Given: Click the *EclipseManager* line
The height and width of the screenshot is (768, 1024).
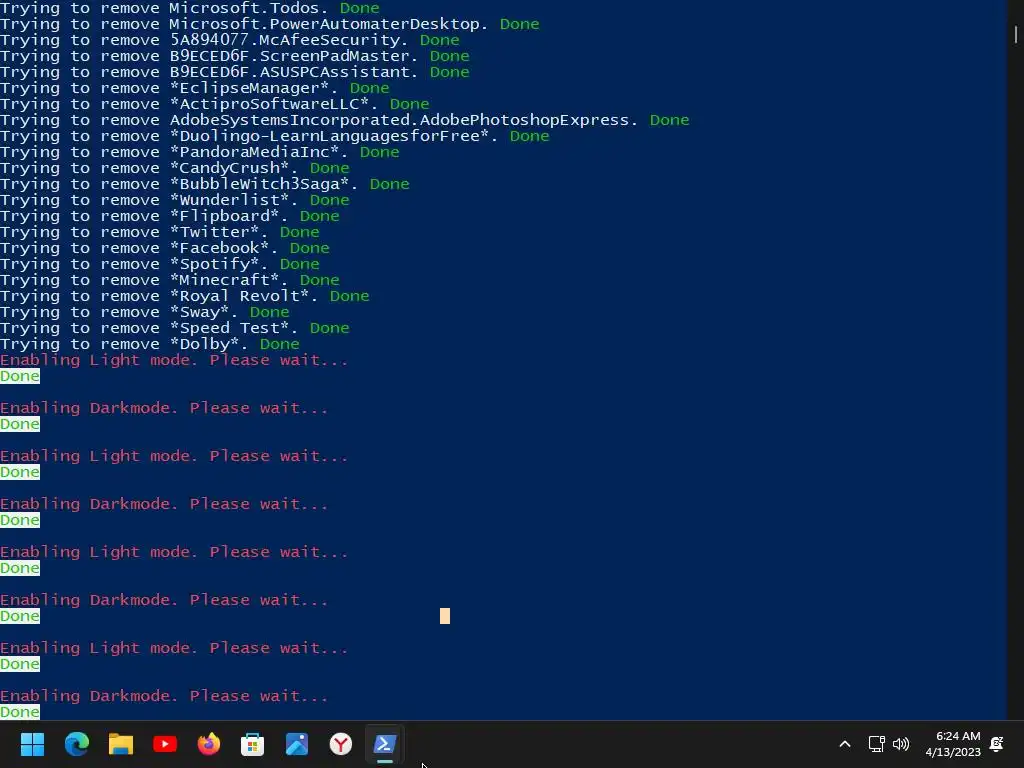Looking at the screenshot, I should point(195,88).
